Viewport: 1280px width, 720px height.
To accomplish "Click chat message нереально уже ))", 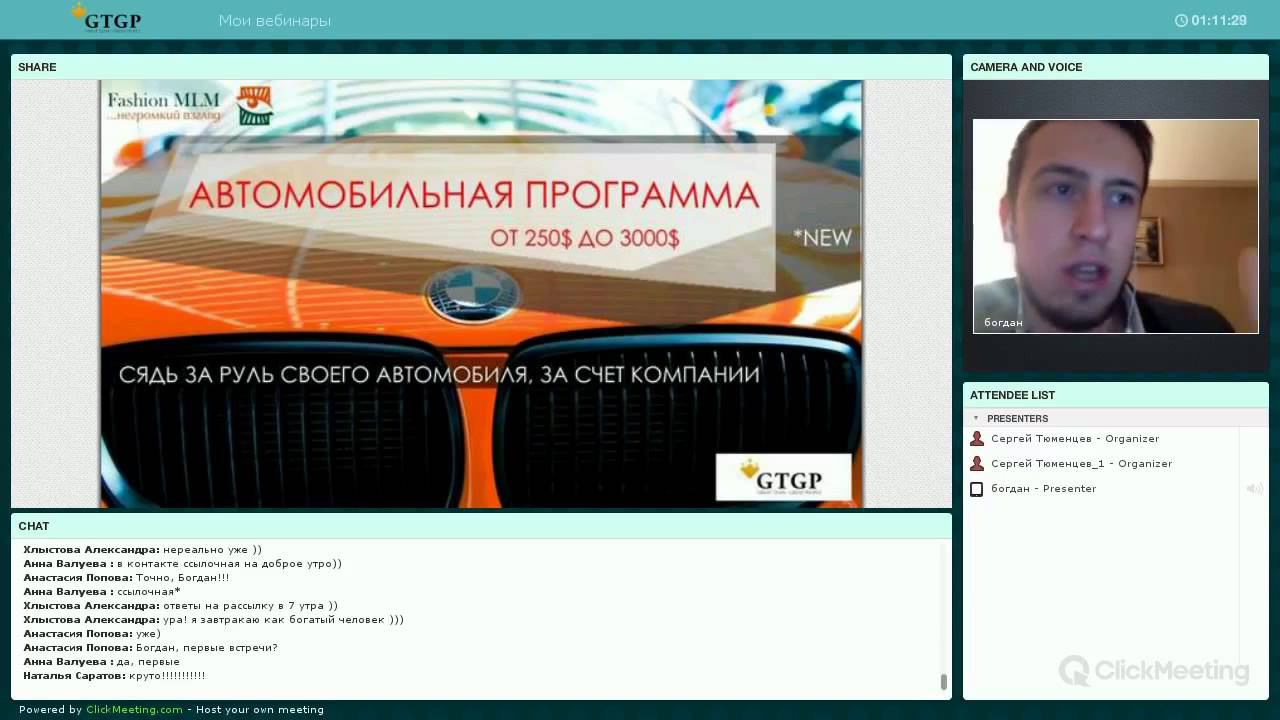I will 212,550.
